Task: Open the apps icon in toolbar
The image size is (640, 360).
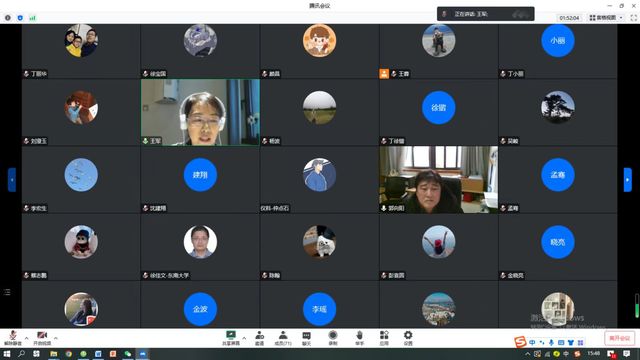Action: tap(384, 338)
